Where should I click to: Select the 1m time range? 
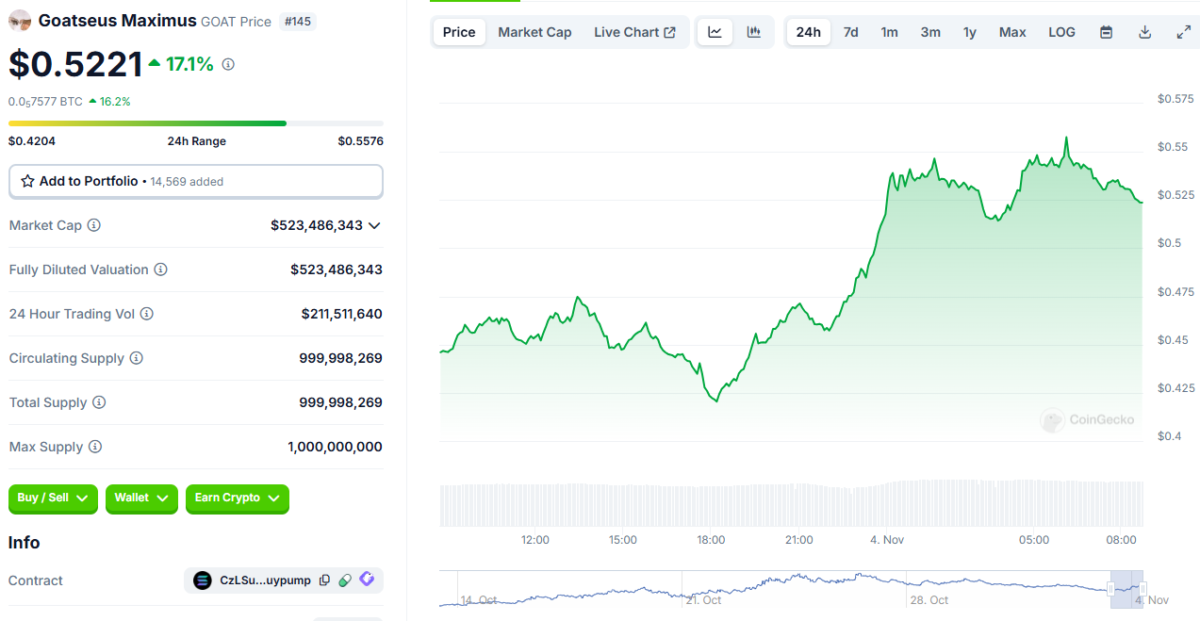pyautogui.click(x=889, y=32)
